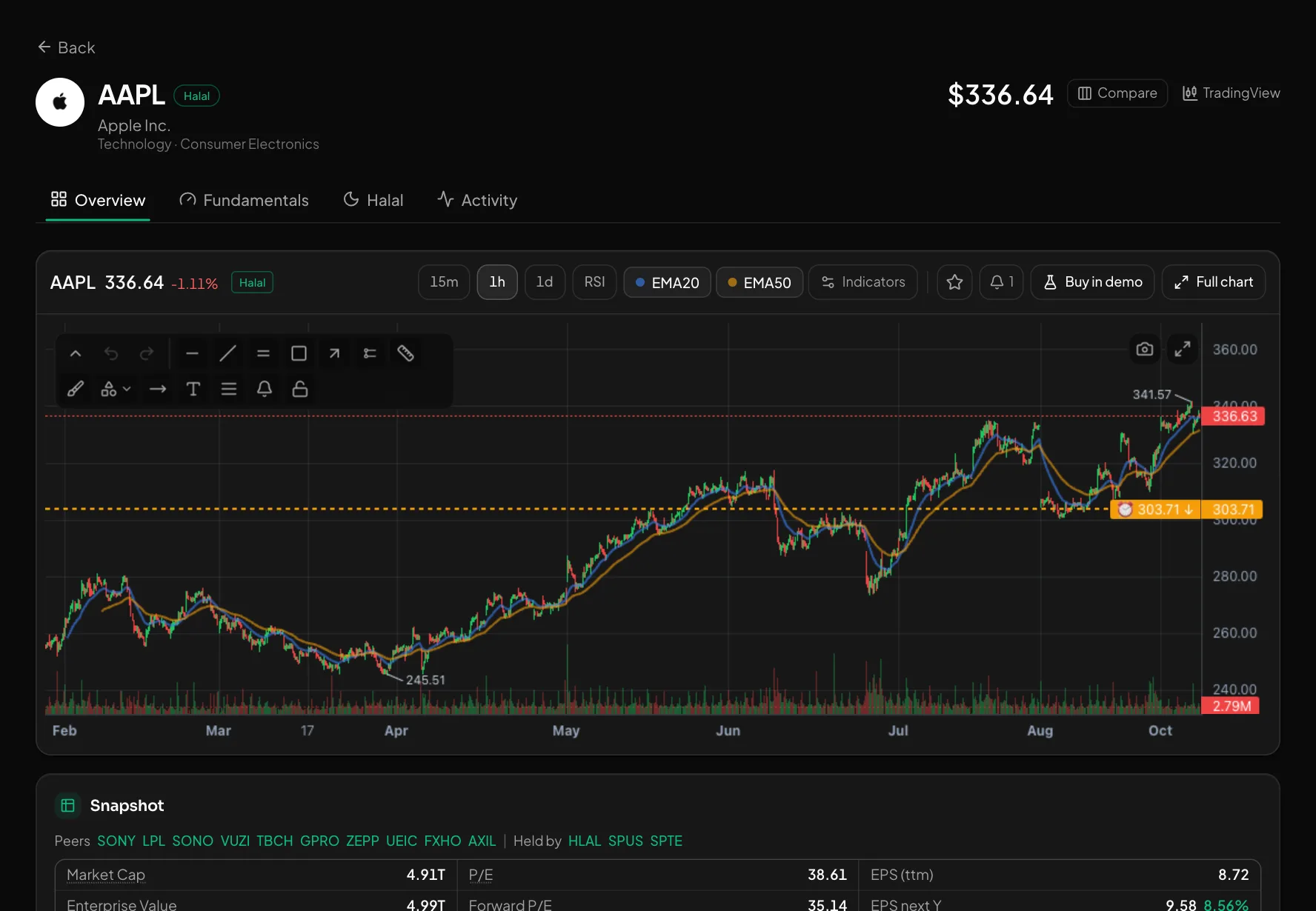Select the diagonal trend line tool
This screenshot has width=1316, height=911.
227,354
